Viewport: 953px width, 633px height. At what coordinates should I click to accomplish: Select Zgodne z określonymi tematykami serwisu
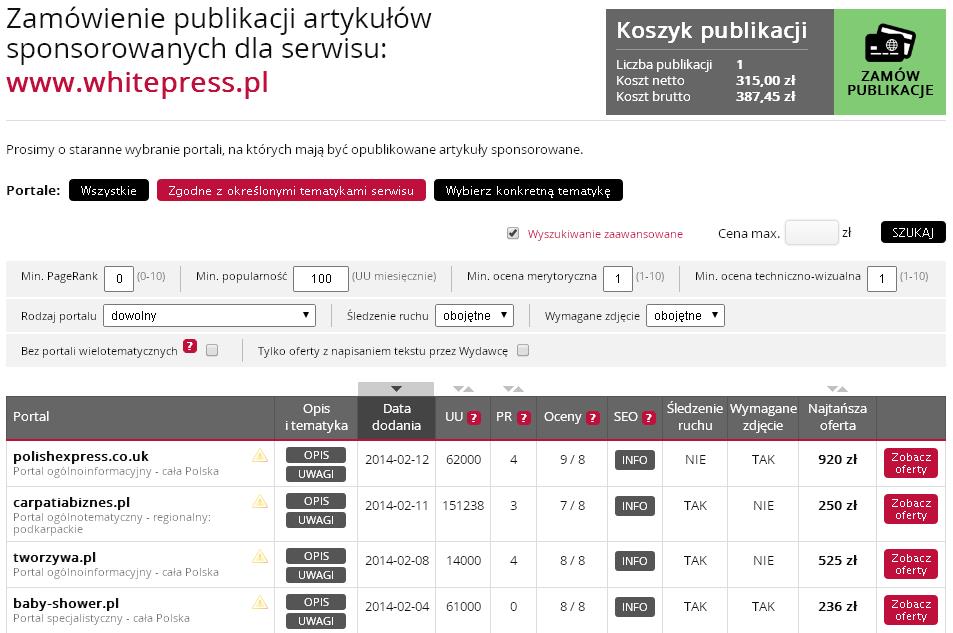291,190
